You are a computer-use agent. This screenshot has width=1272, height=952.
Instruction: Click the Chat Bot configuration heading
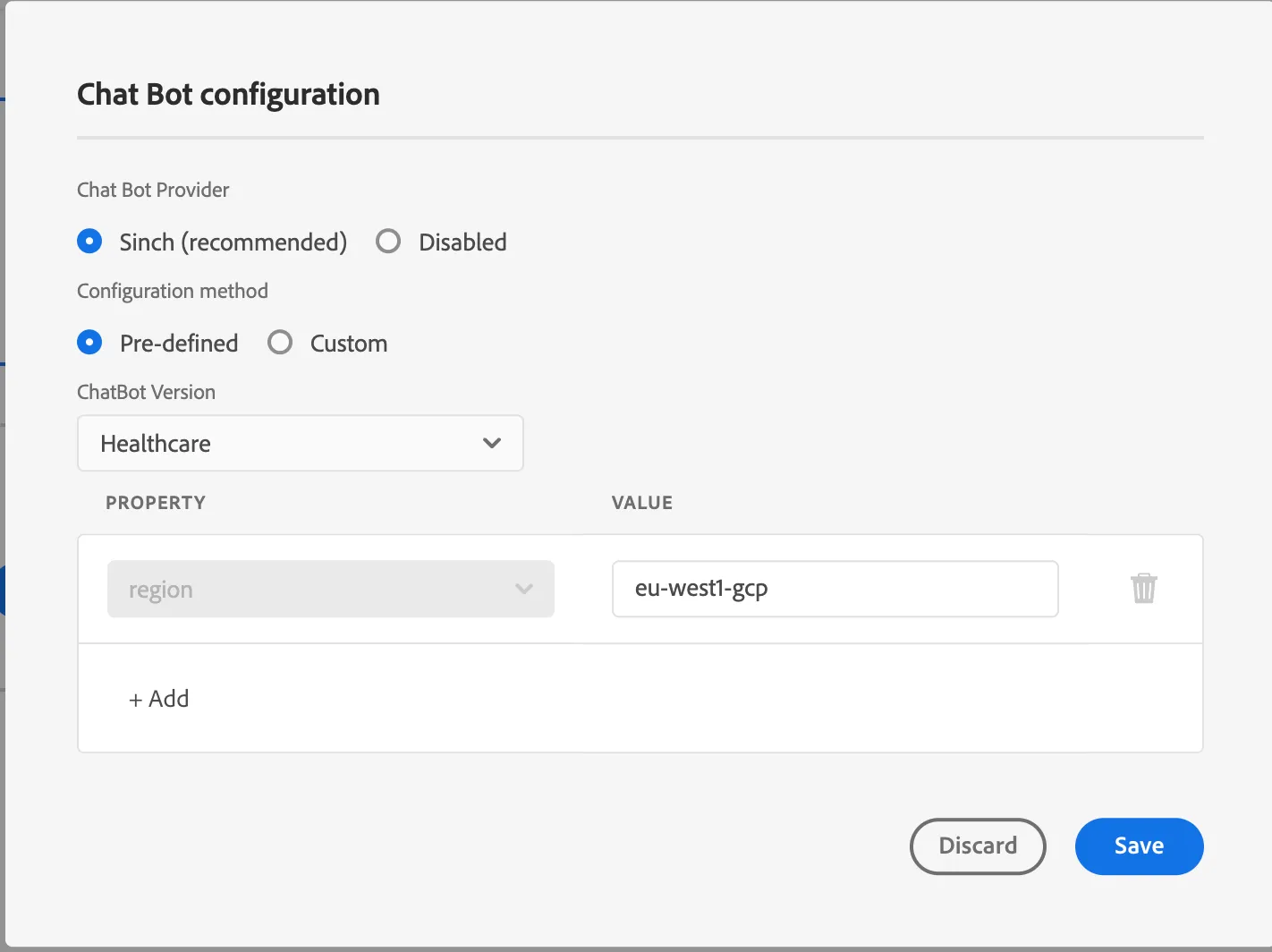[229, 94]
